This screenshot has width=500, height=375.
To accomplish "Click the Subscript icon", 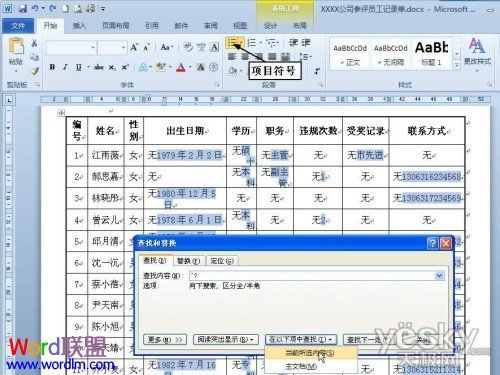I will click(x=112, y=68).
